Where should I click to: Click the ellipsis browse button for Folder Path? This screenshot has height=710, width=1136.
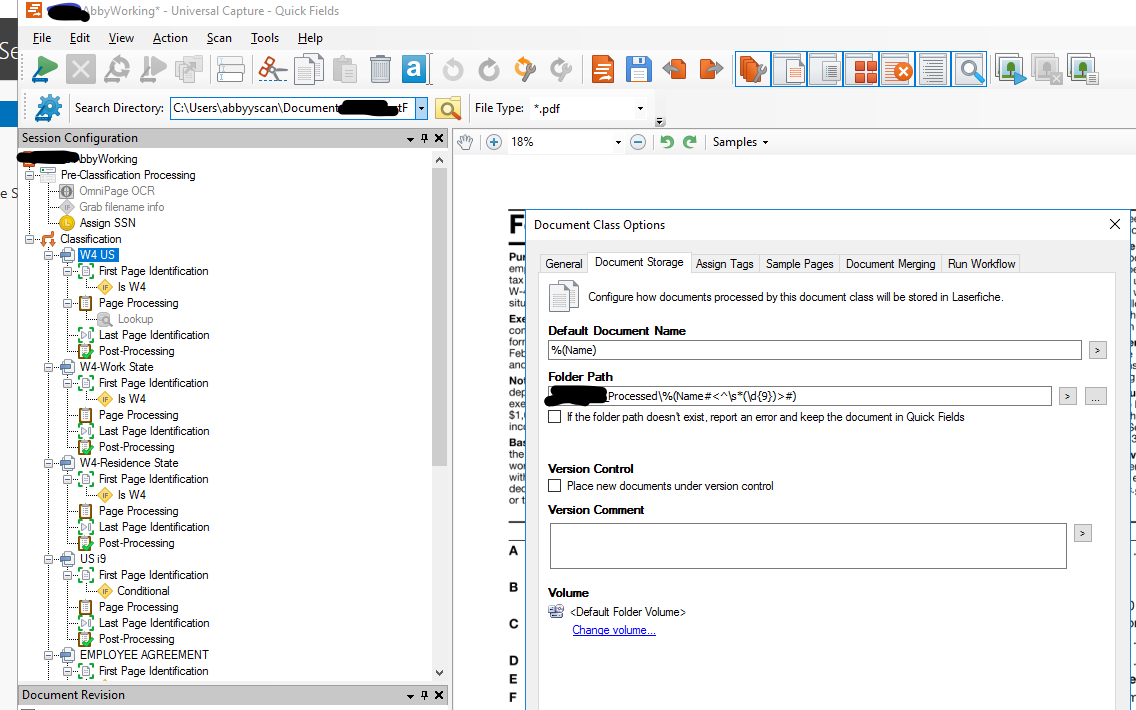pyautogui.click(x=1095, y=396)
